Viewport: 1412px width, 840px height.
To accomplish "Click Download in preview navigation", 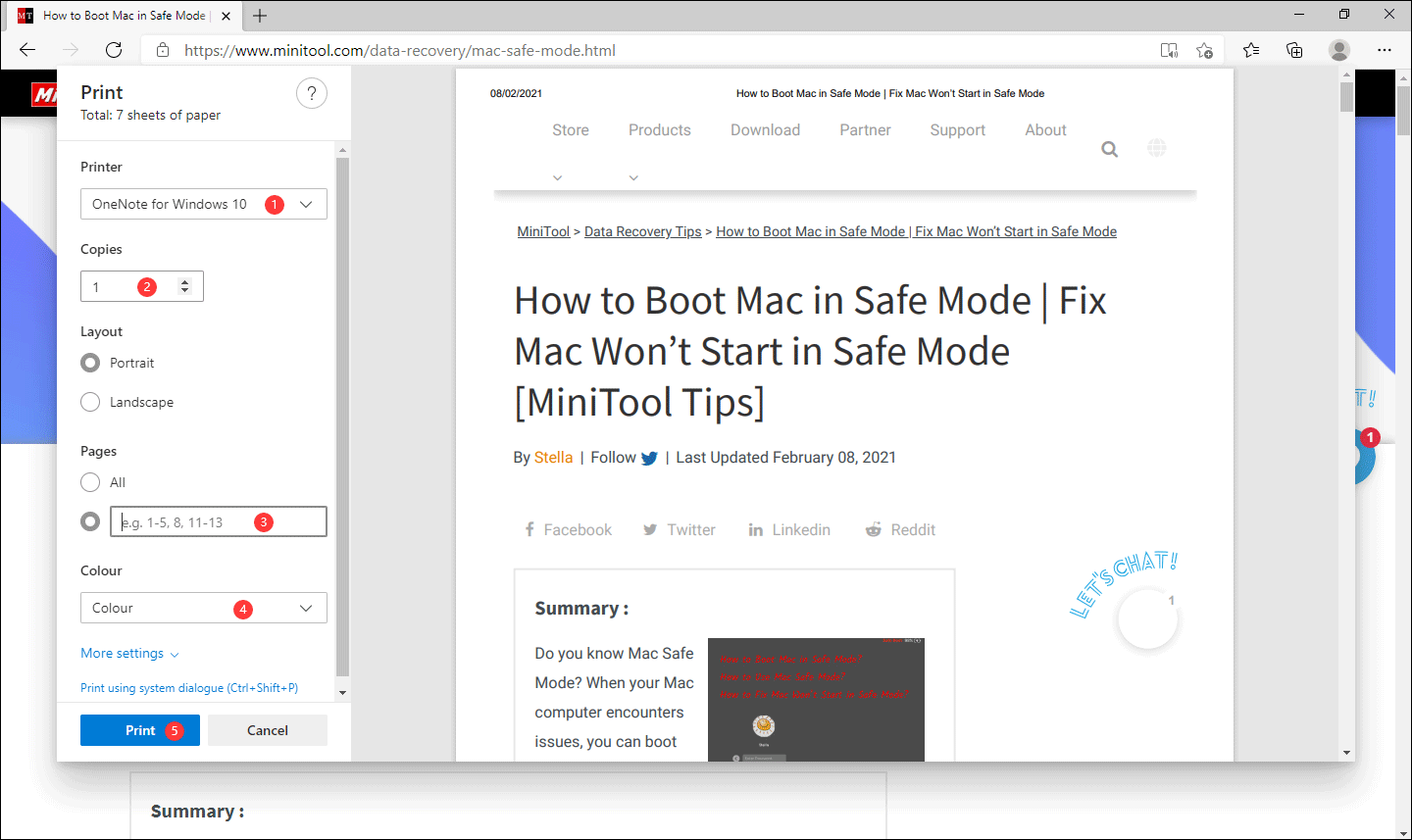I will (765, 130).
